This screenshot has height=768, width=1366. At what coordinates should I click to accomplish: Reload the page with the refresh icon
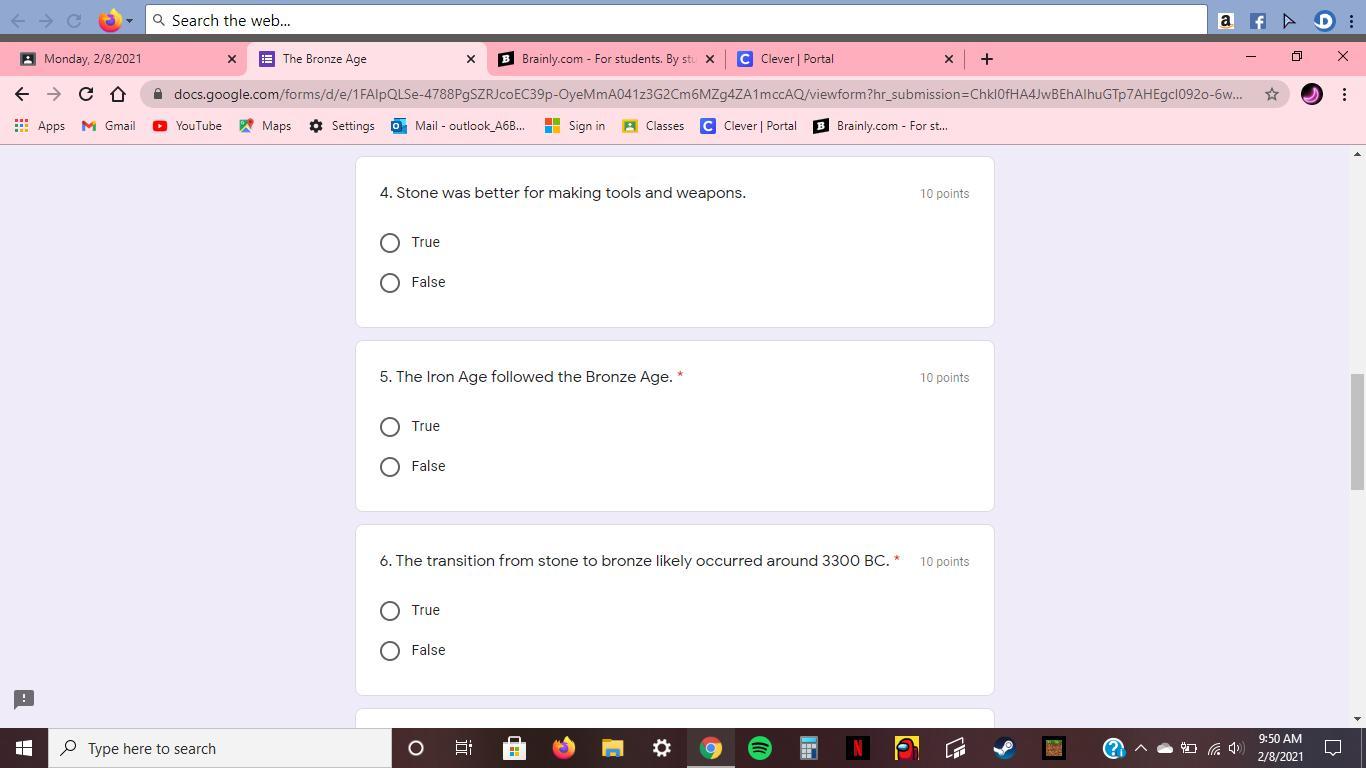tap(86, 94)
